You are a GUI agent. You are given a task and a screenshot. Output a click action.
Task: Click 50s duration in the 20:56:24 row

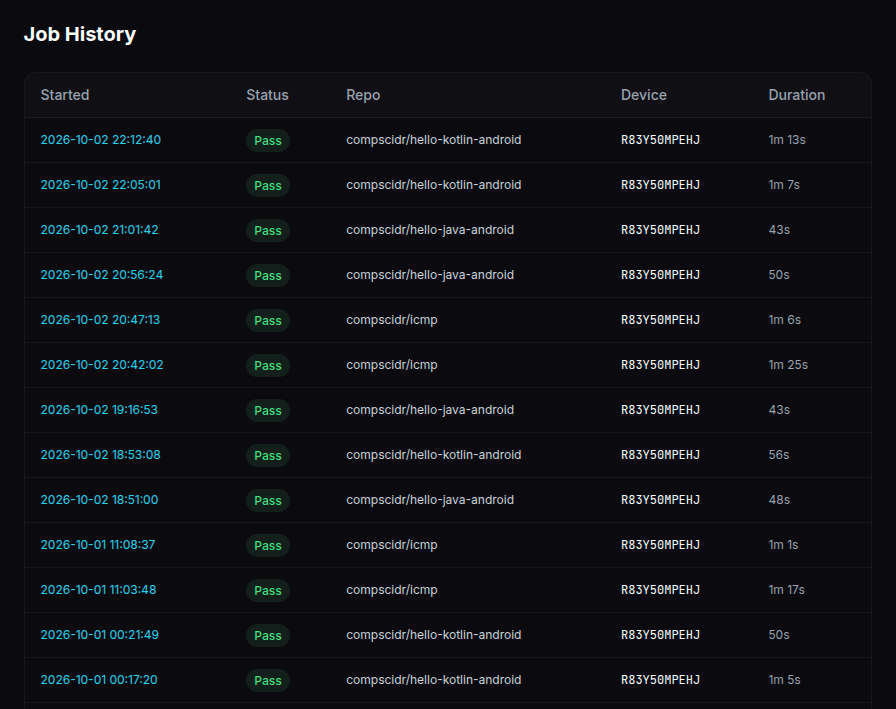pyautogui.click(x=779, y=275)
